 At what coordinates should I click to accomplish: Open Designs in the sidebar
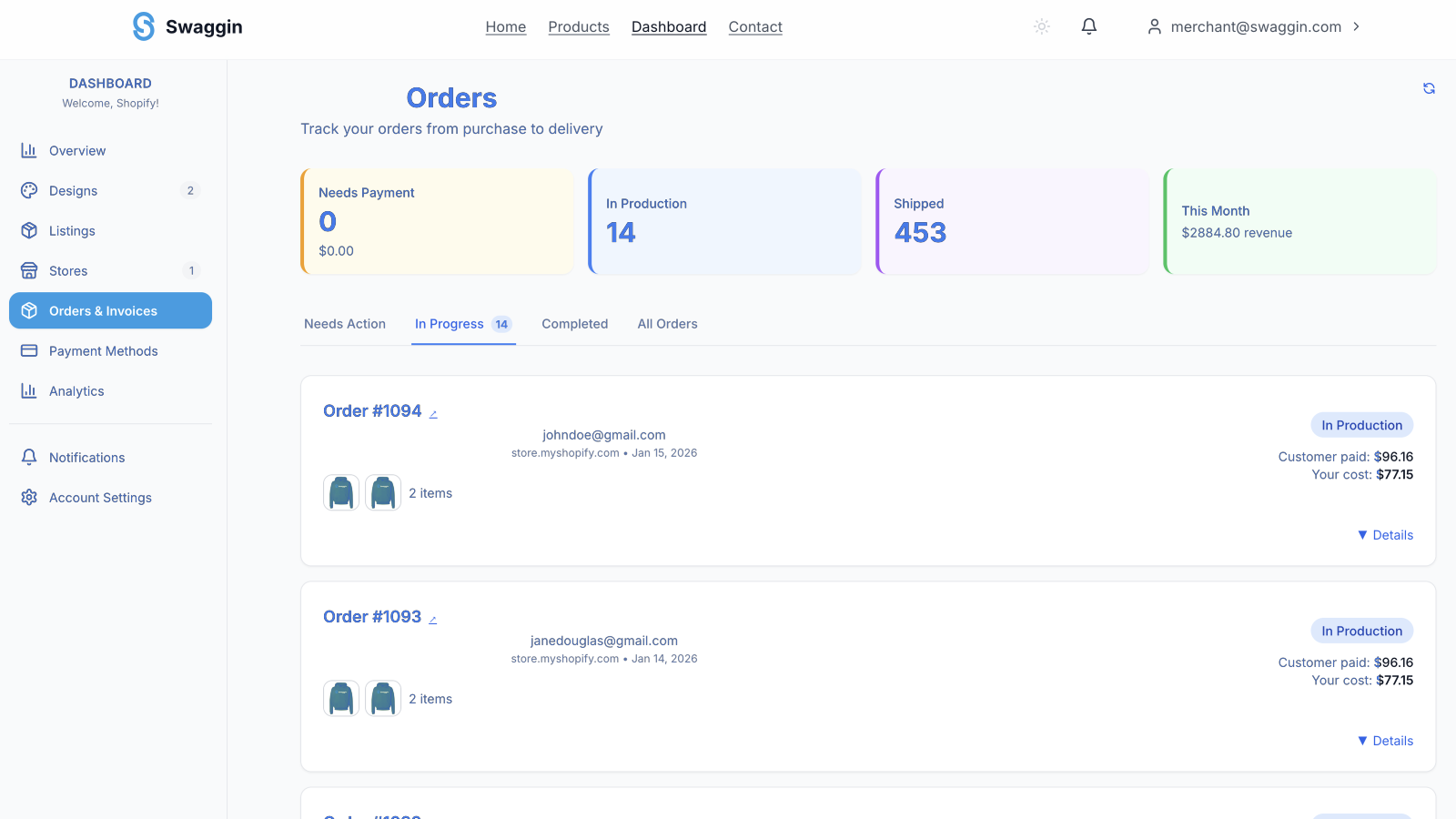point(110,190)
